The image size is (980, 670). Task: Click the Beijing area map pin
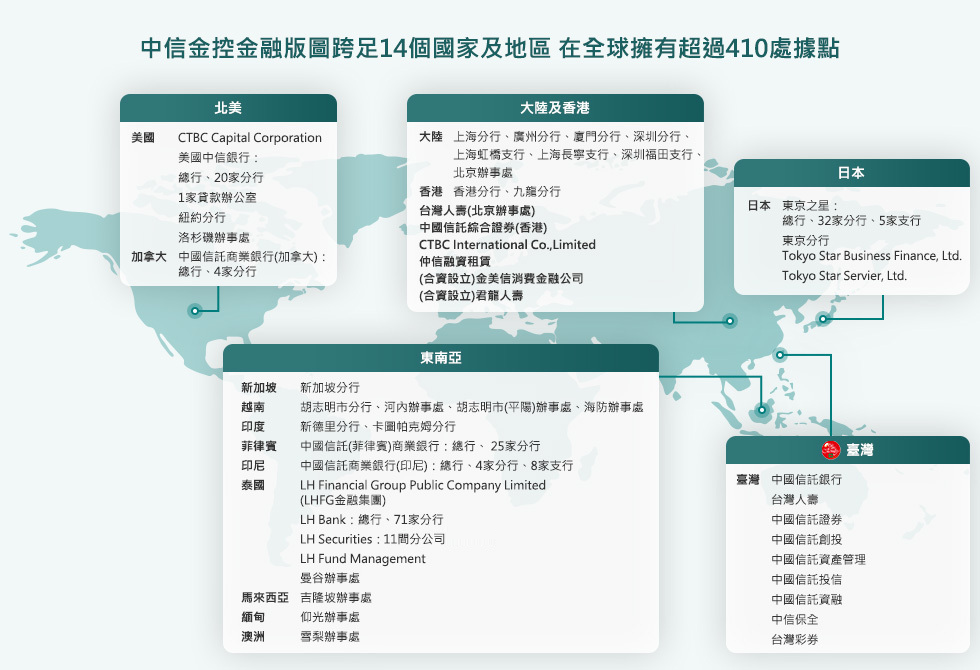(730, 320)
